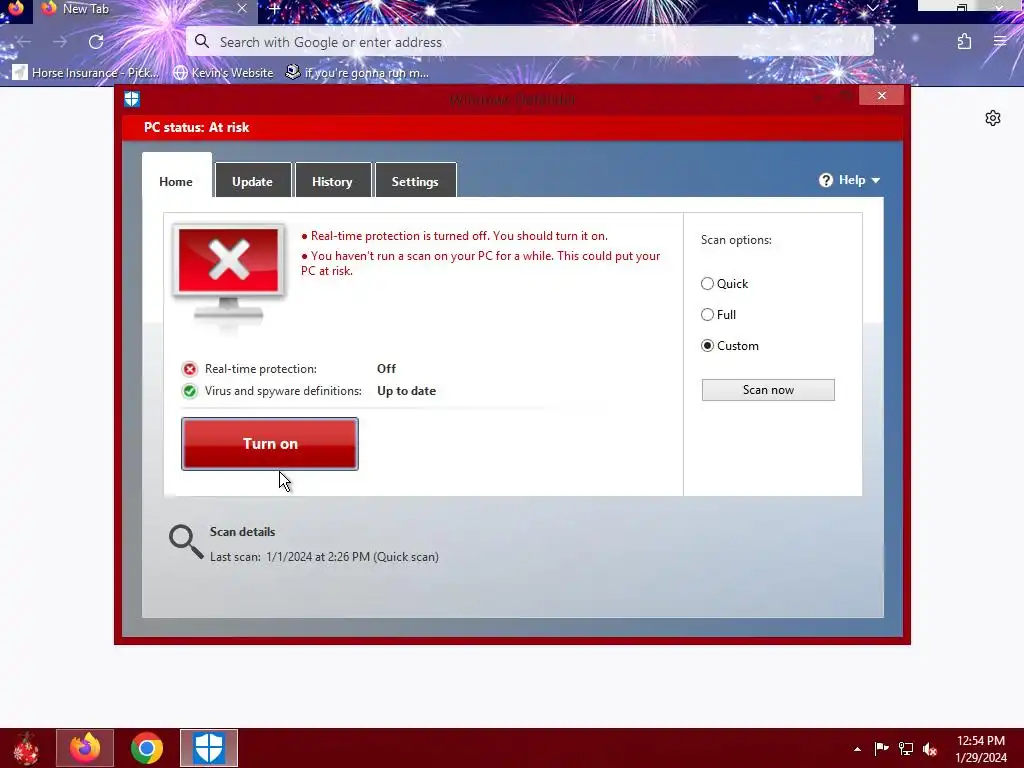Click the Scan details magnifier icon

185,542
